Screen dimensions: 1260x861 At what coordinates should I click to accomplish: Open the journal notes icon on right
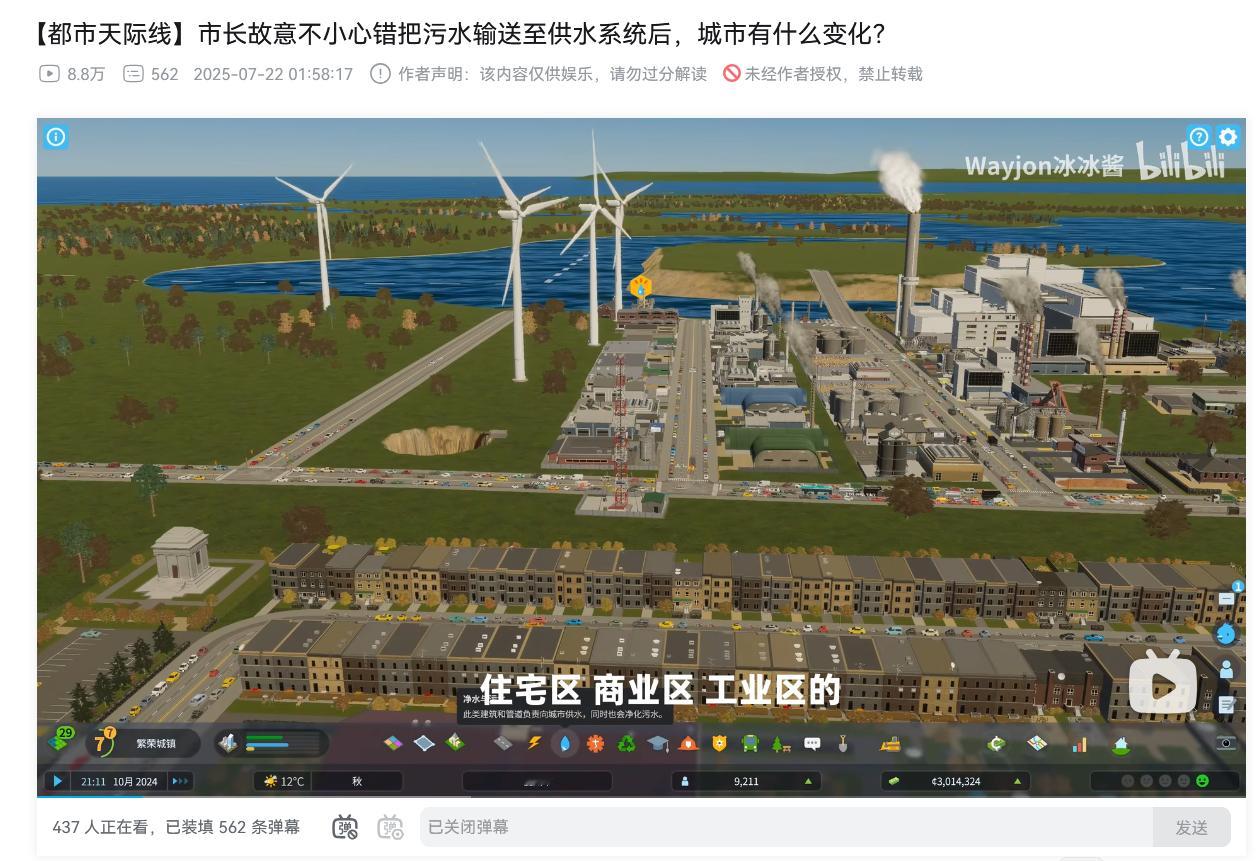tap(1226, 705)
